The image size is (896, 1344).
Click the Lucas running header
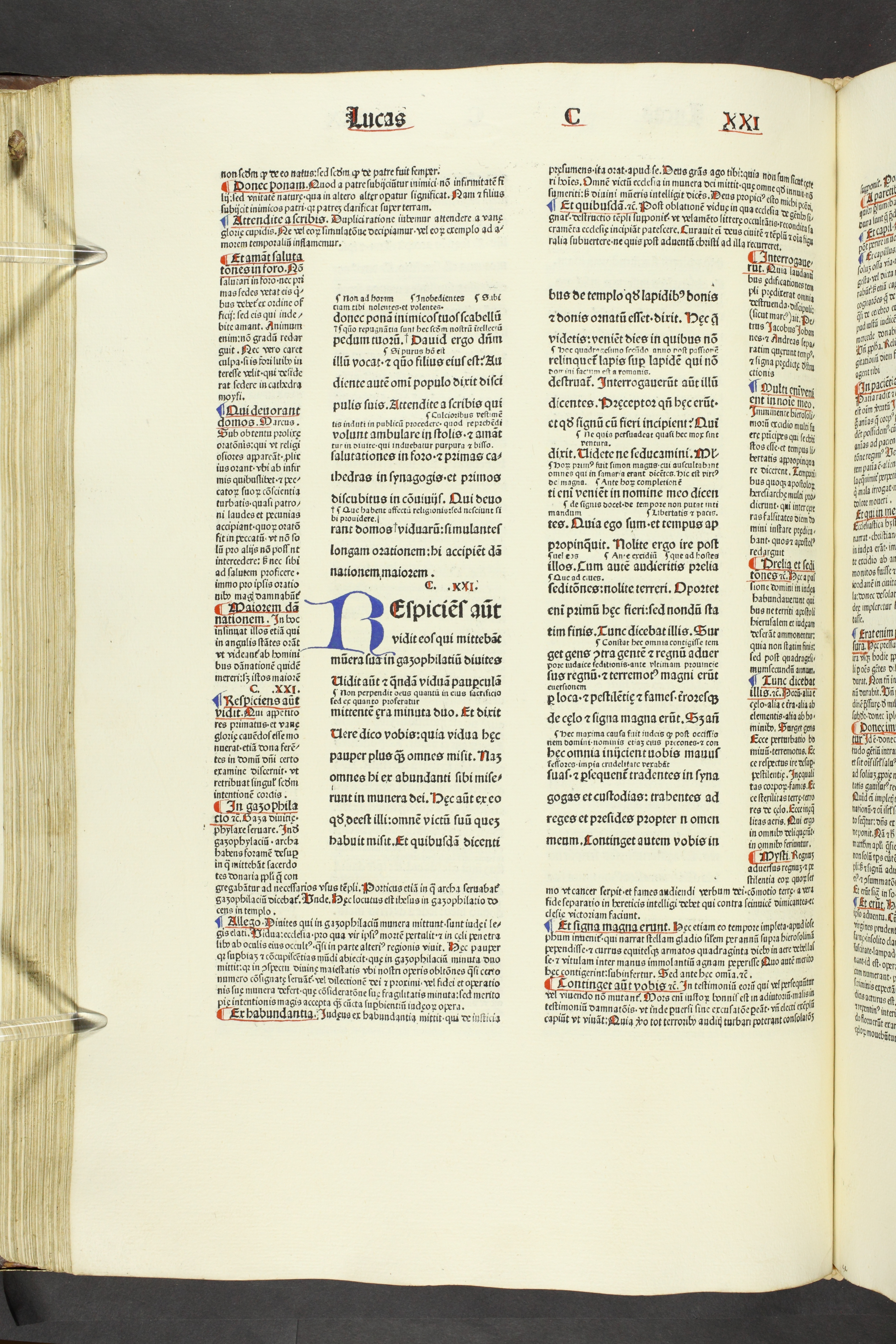click(x=376, y=118)
